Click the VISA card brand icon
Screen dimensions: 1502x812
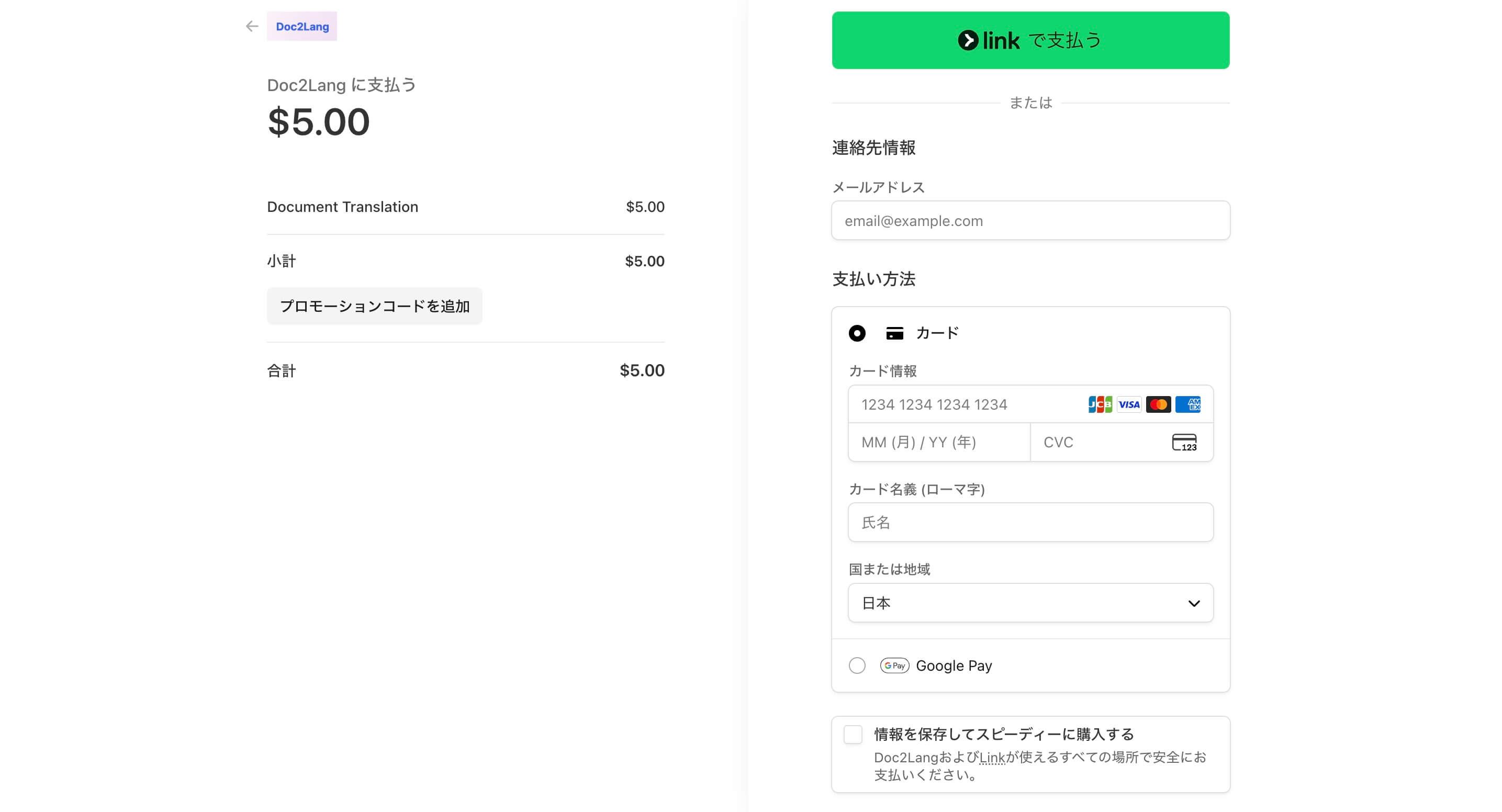(1129, 404)
